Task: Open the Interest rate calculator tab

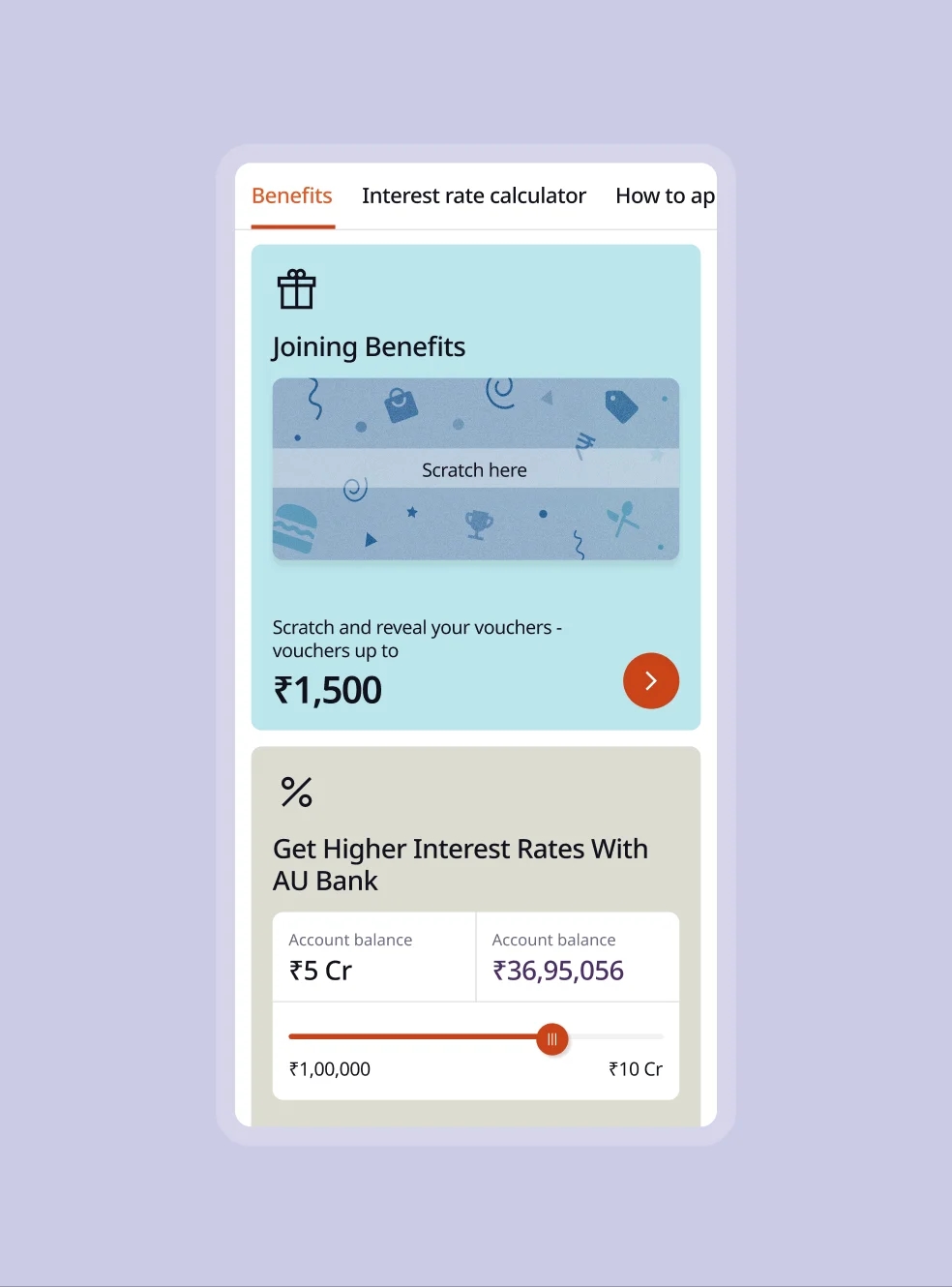Action: [474, 196]
